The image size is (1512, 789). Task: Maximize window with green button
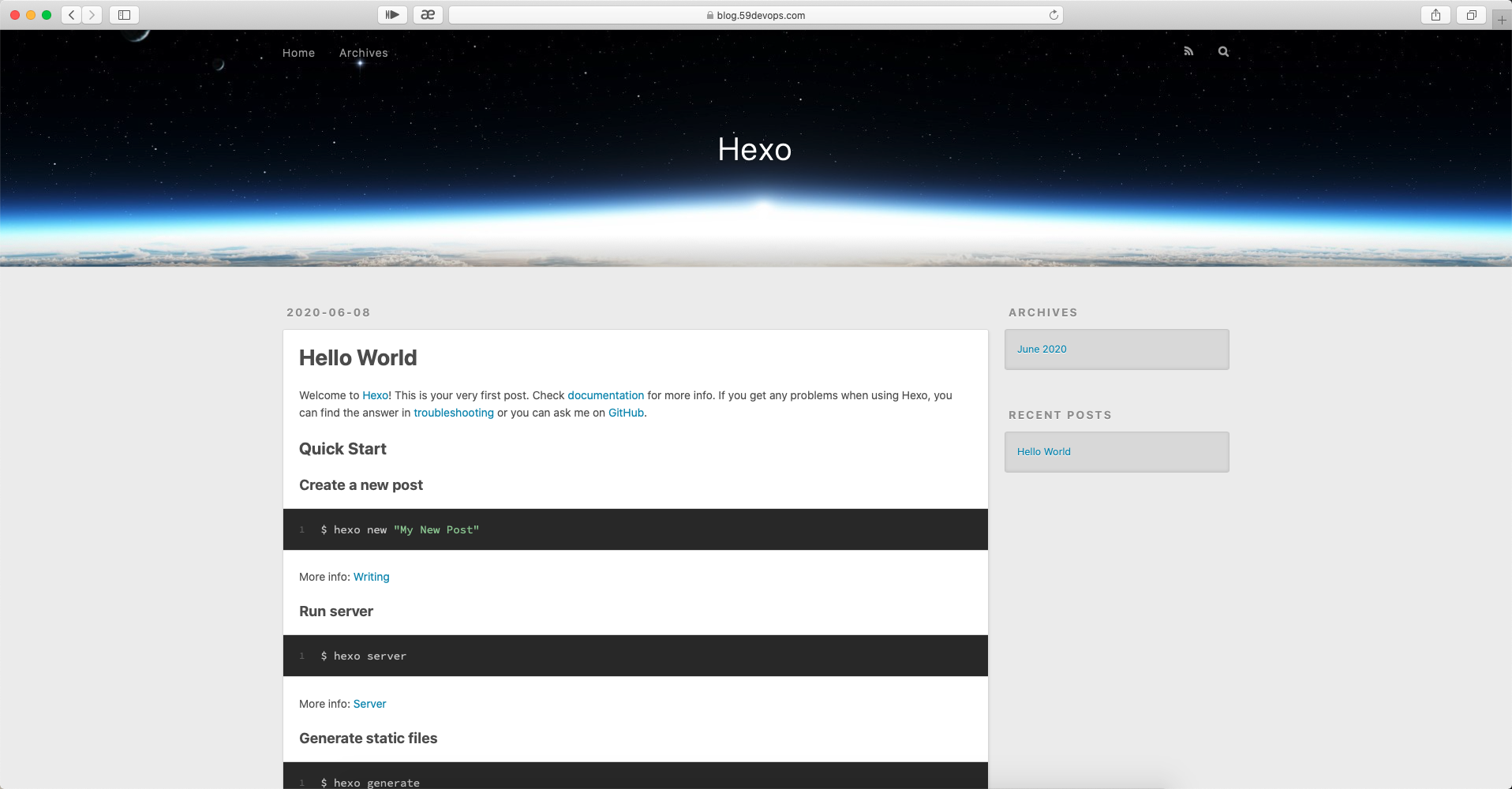47,15
